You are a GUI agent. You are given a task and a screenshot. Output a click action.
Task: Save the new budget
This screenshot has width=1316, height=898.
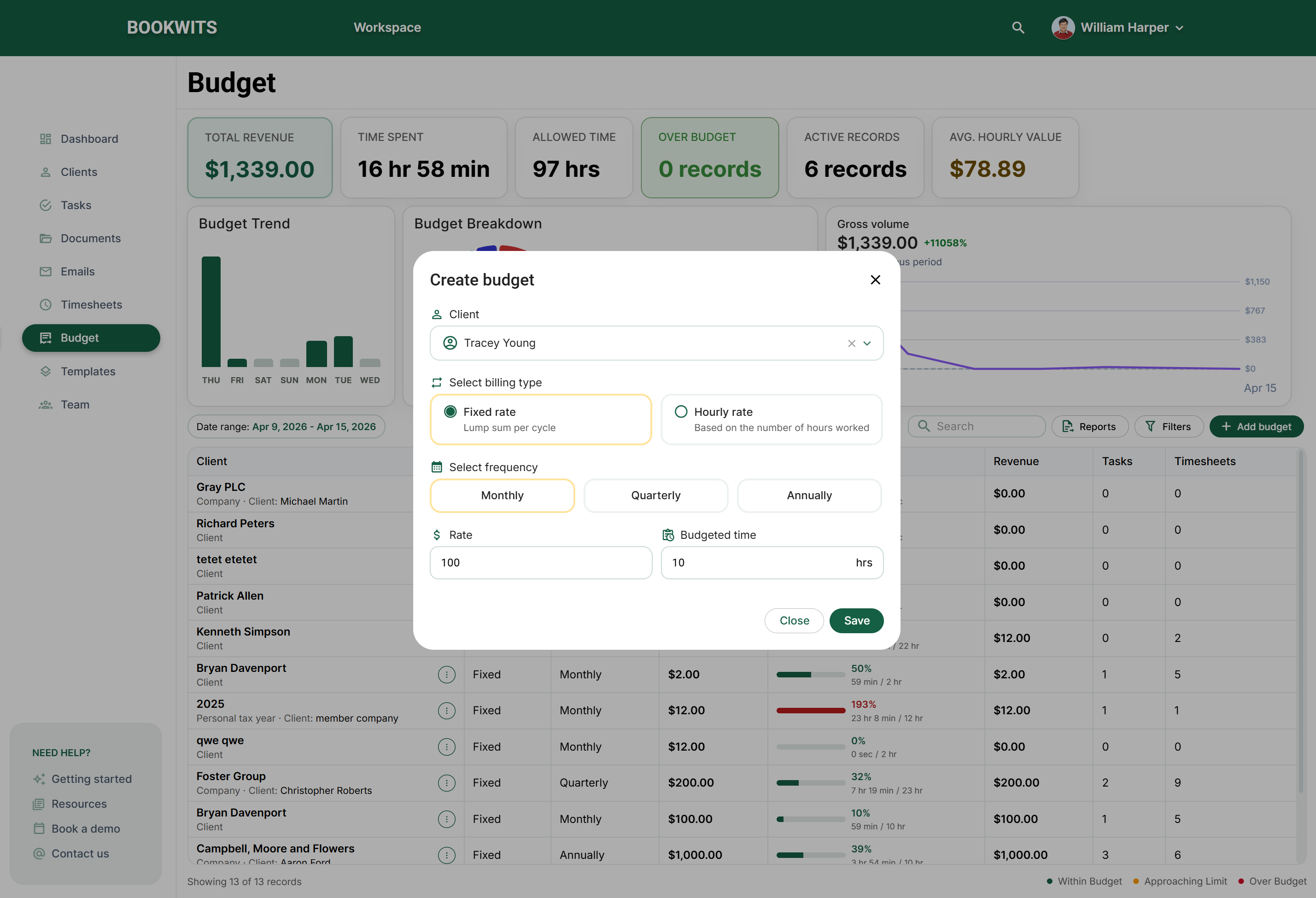[856, 621]
